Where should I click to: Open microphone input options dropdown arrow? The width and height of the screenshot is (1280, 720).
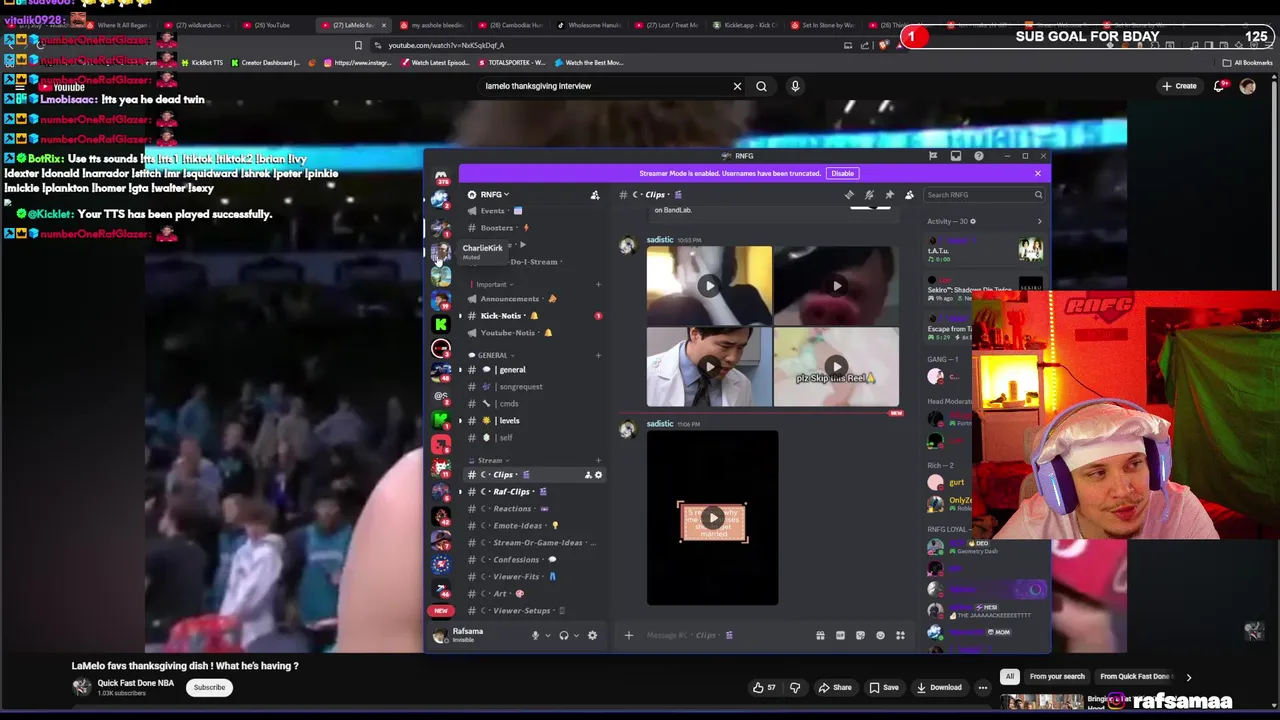pyautogui.click(x=547, y=636)
